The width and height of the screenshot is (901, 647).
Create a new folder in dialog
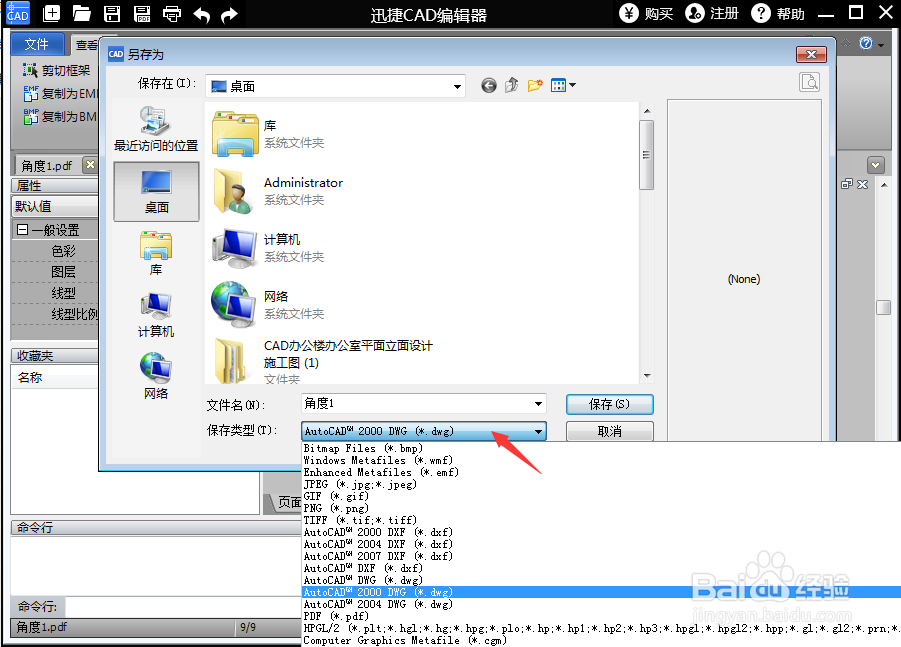pos(535,86)
